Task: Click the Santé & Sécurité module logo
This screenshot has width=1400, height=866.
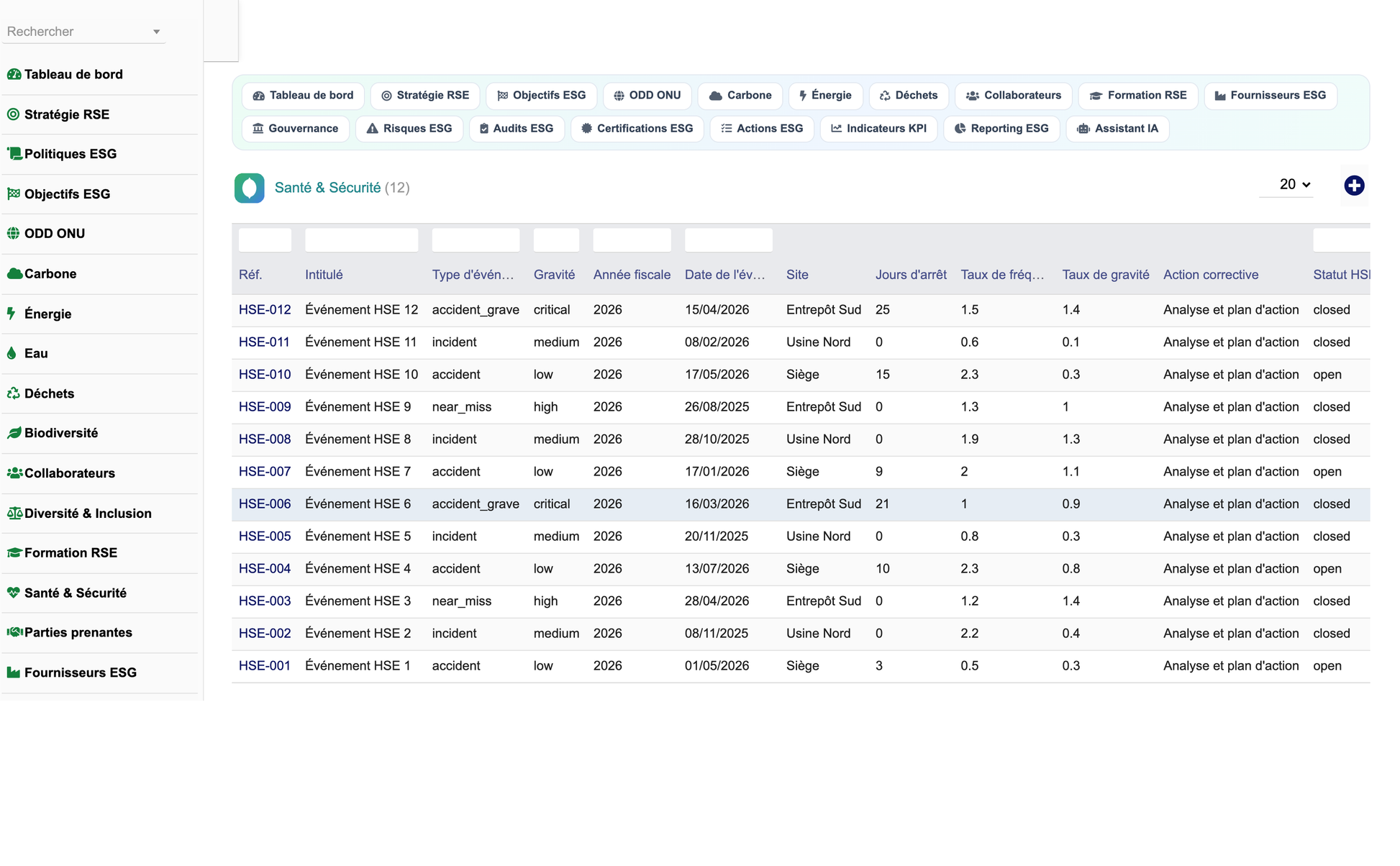Action: (249, 188)
